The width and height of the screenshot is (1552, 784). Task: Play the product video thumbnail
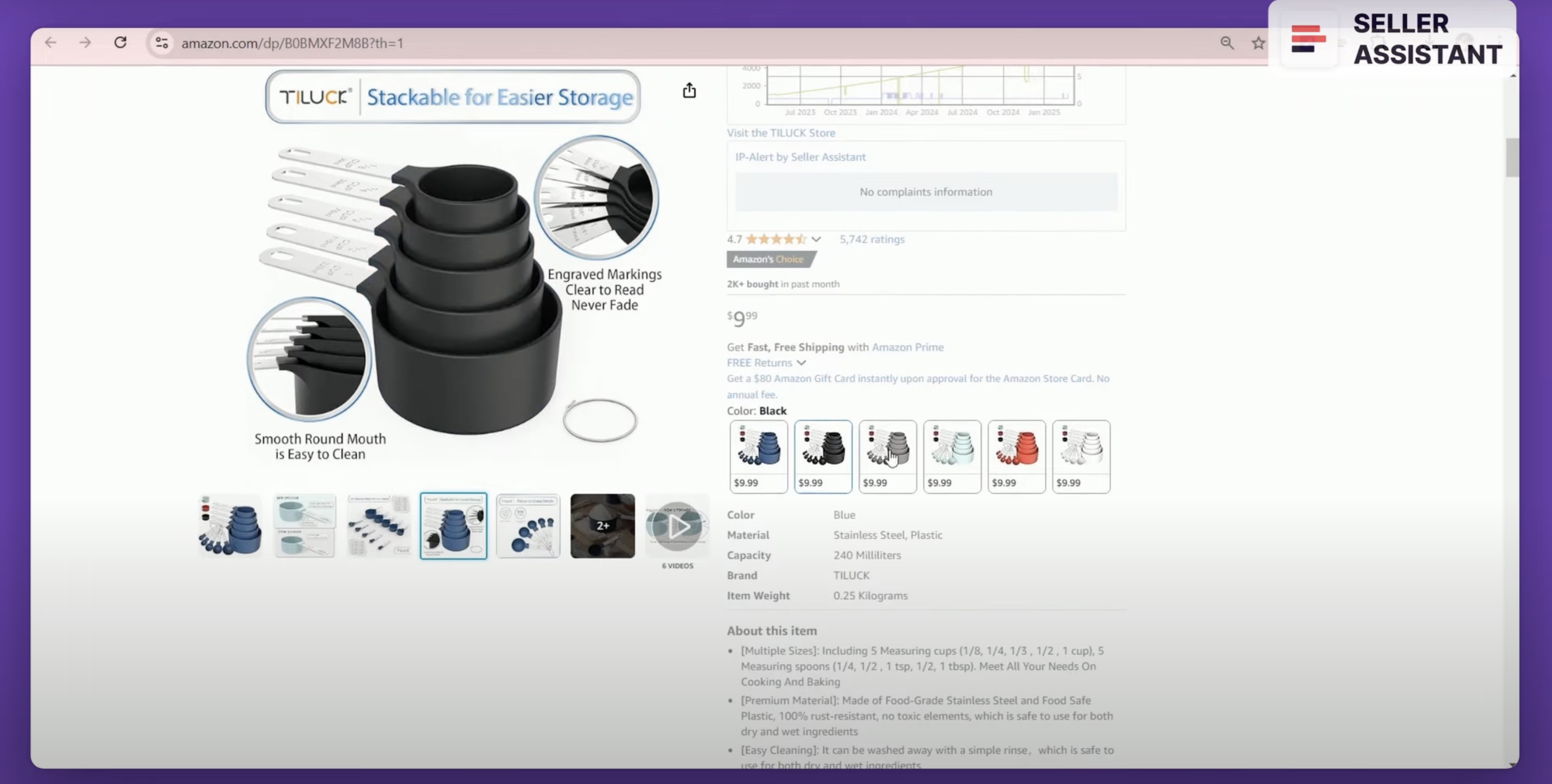click(677, 526)
